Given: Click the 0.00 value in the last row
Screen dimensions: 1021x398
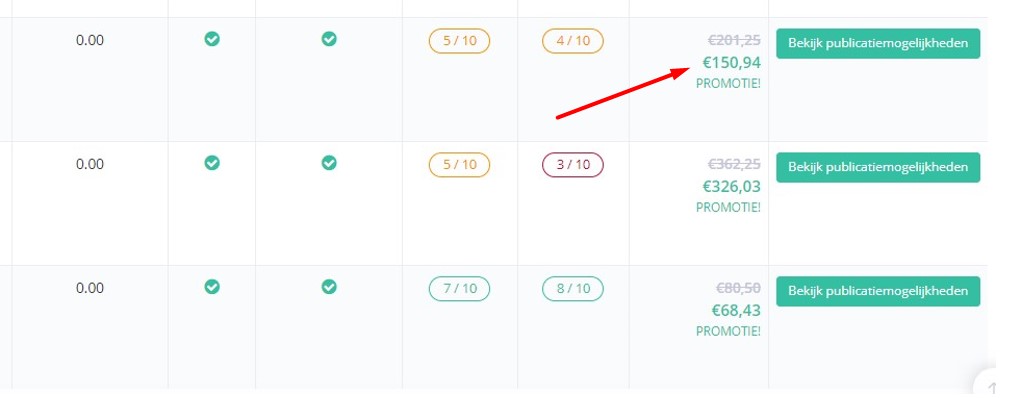Looking at the screenshot, I should click(x=90, y=288).
